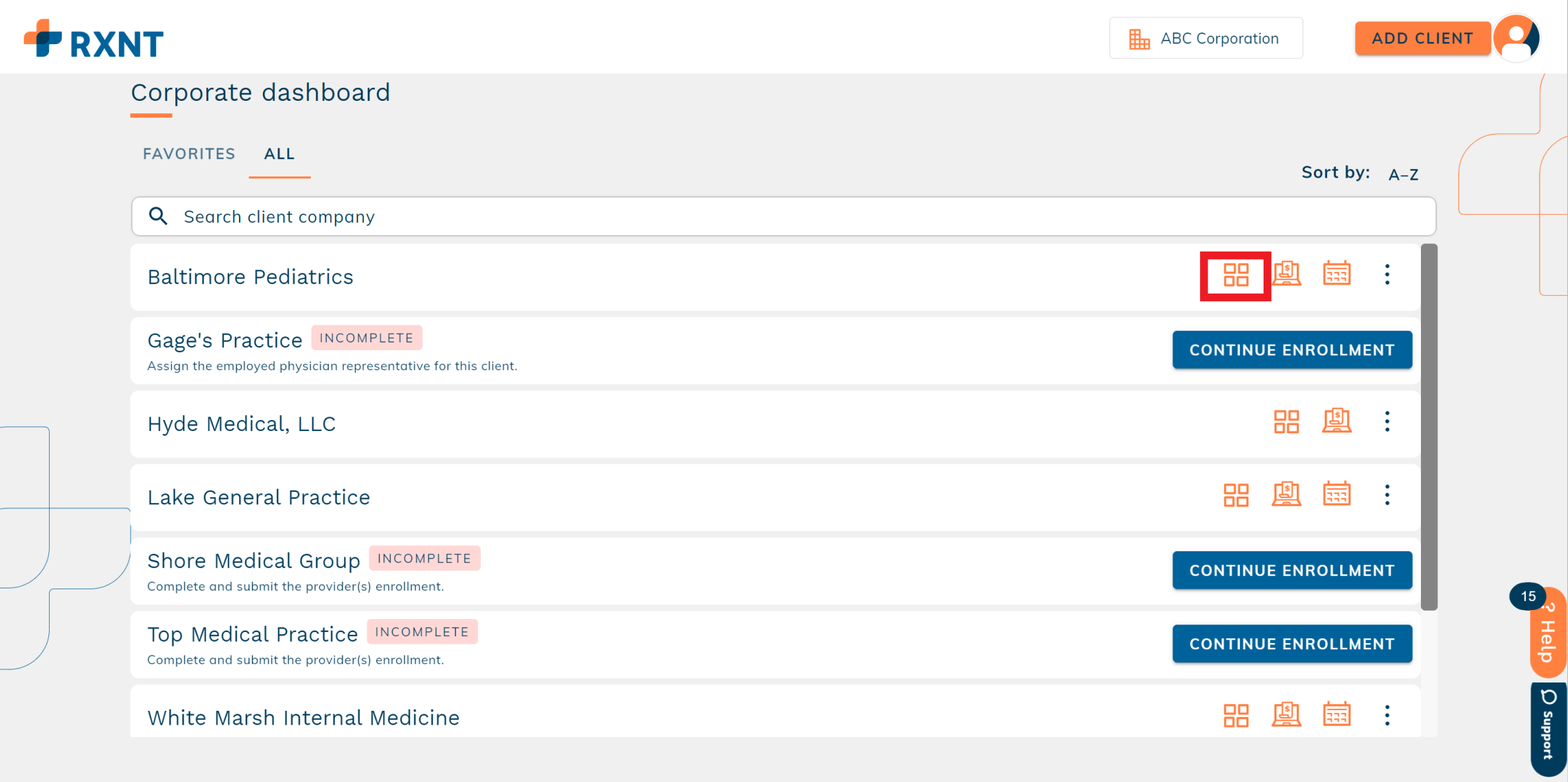The height and width of the screenshot is (782, 1568).
Task: Click INCOMPLETE badge on Gage's Practice
Action: click(x=366, y=338)
